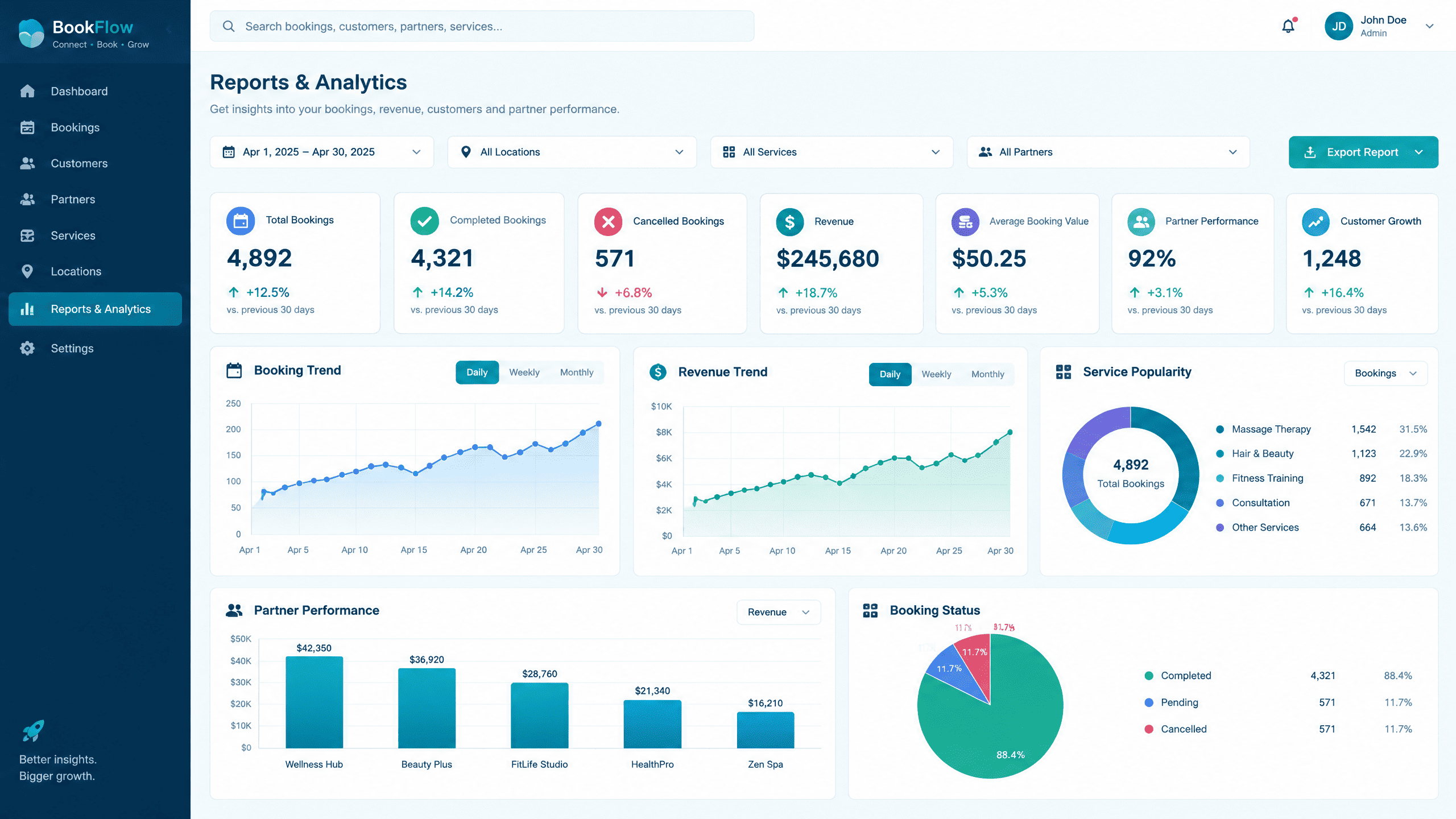The width and height of the screenshot is (1456, 819).
Task: Click the Bookings calendar sidebar icon
Action: pos(27,127)
